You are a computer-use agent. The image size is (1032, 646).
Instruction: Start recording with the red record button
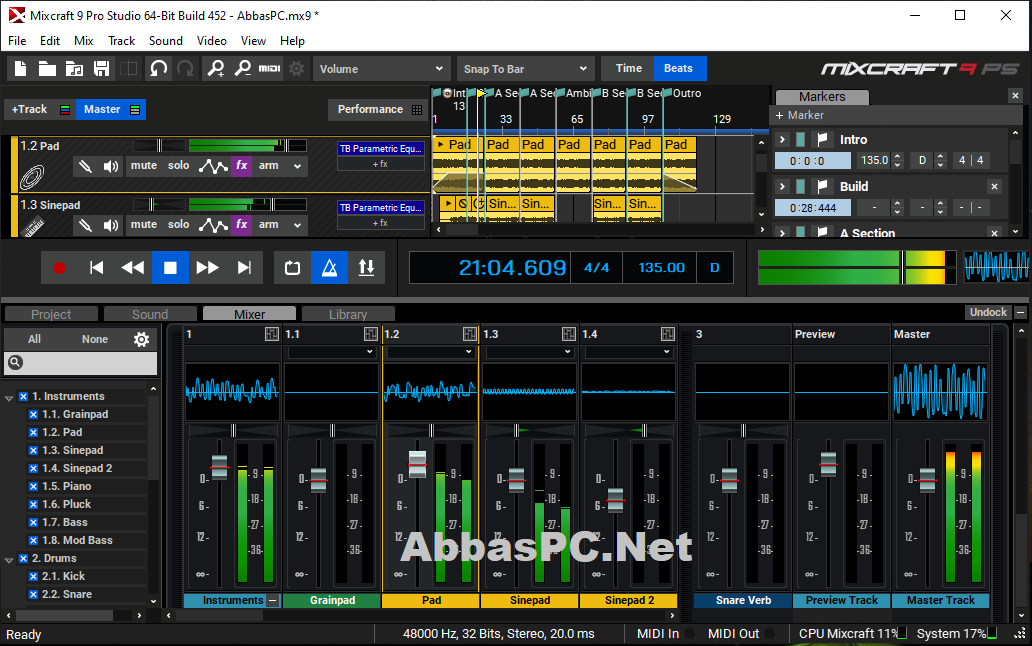tap(59, 268)
